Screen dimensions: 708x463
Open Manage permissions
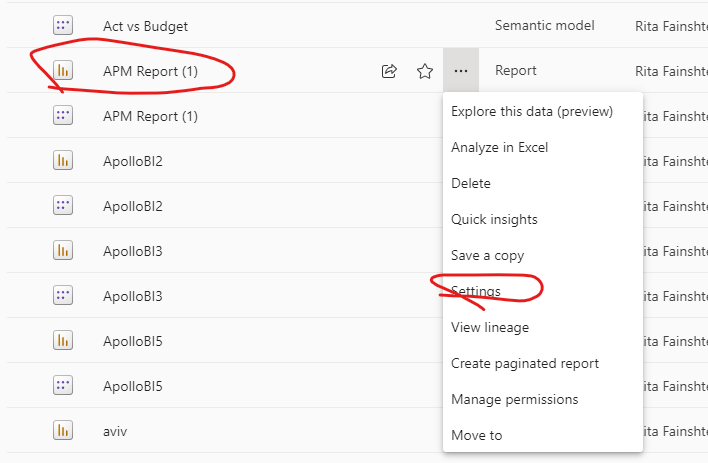(x=514, y=399)
